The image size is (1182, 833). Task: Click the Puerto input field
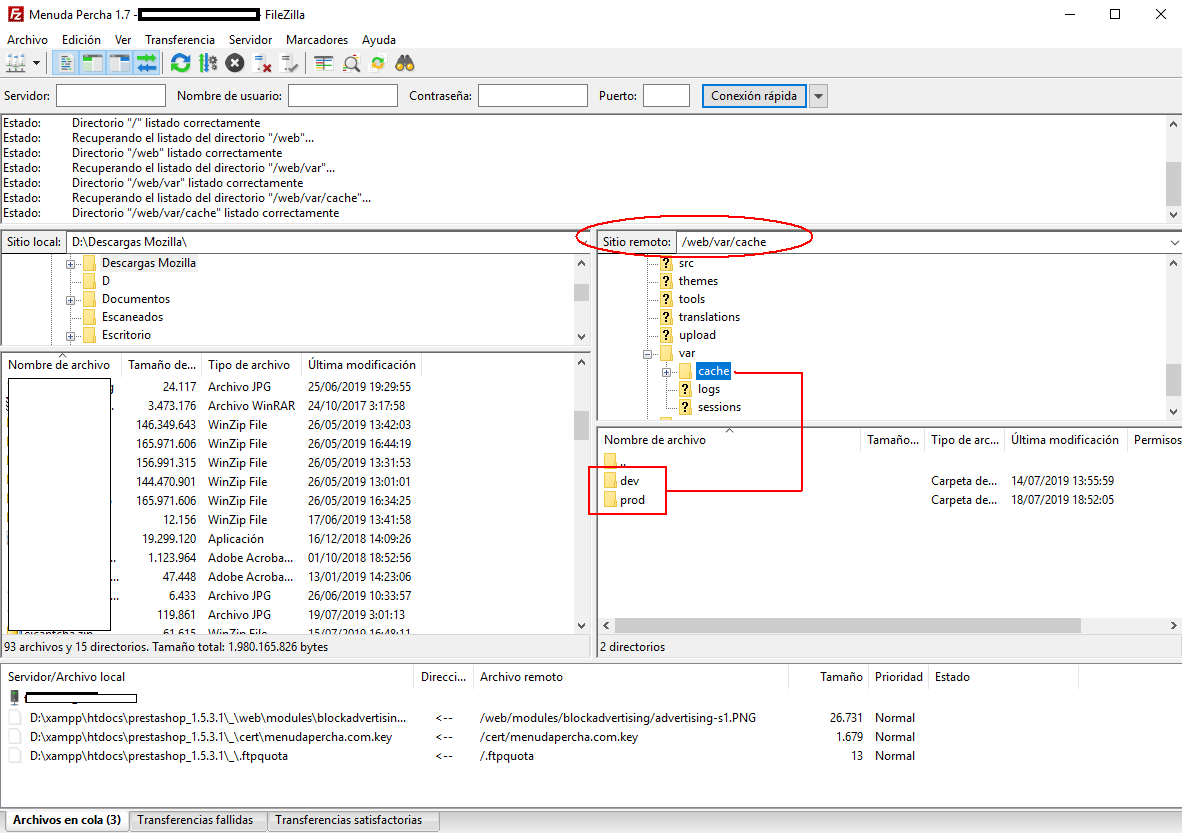point(666,96)
